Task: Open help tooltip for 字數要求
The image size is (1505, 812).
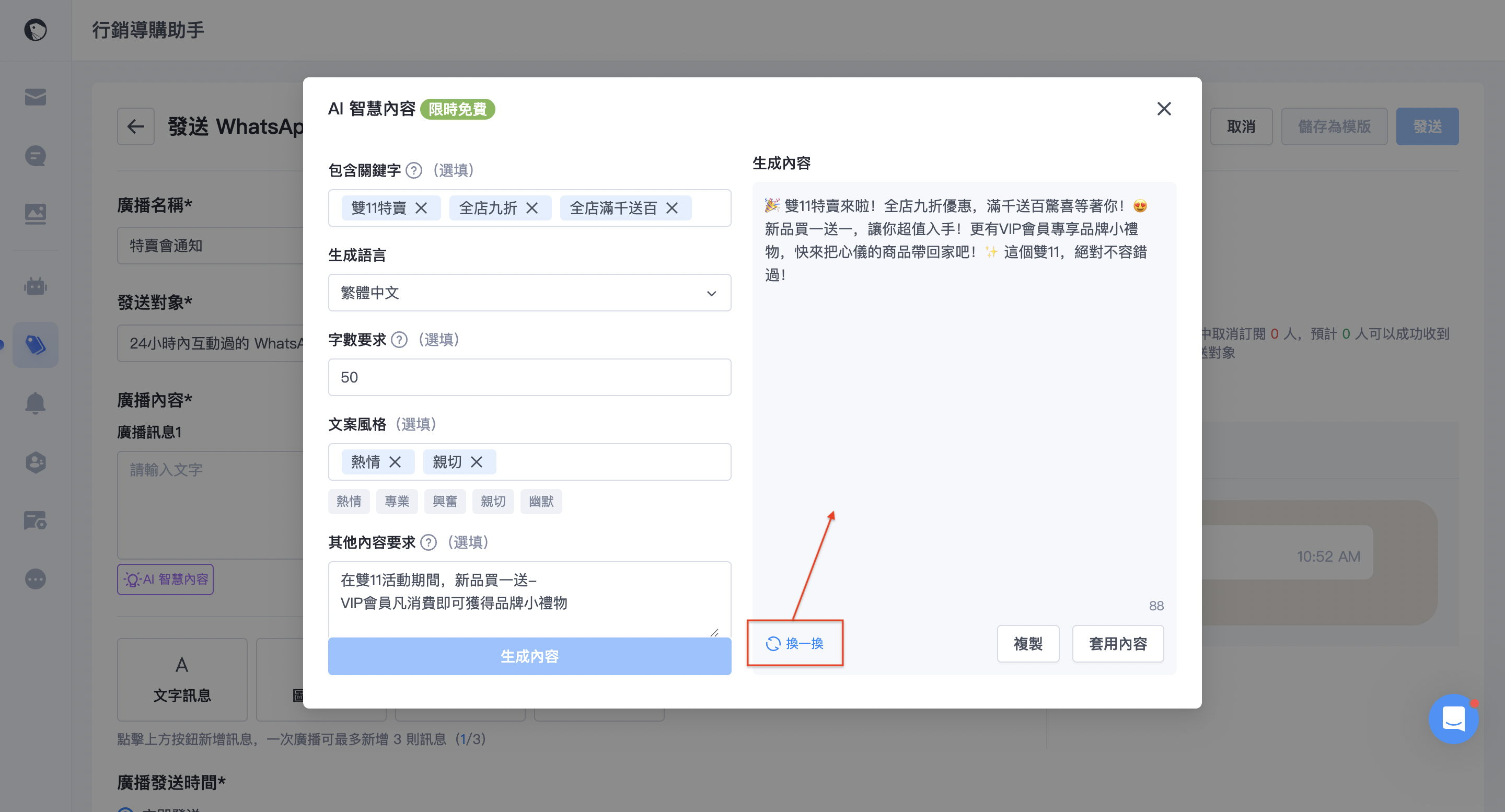Action: coord(399,340)
